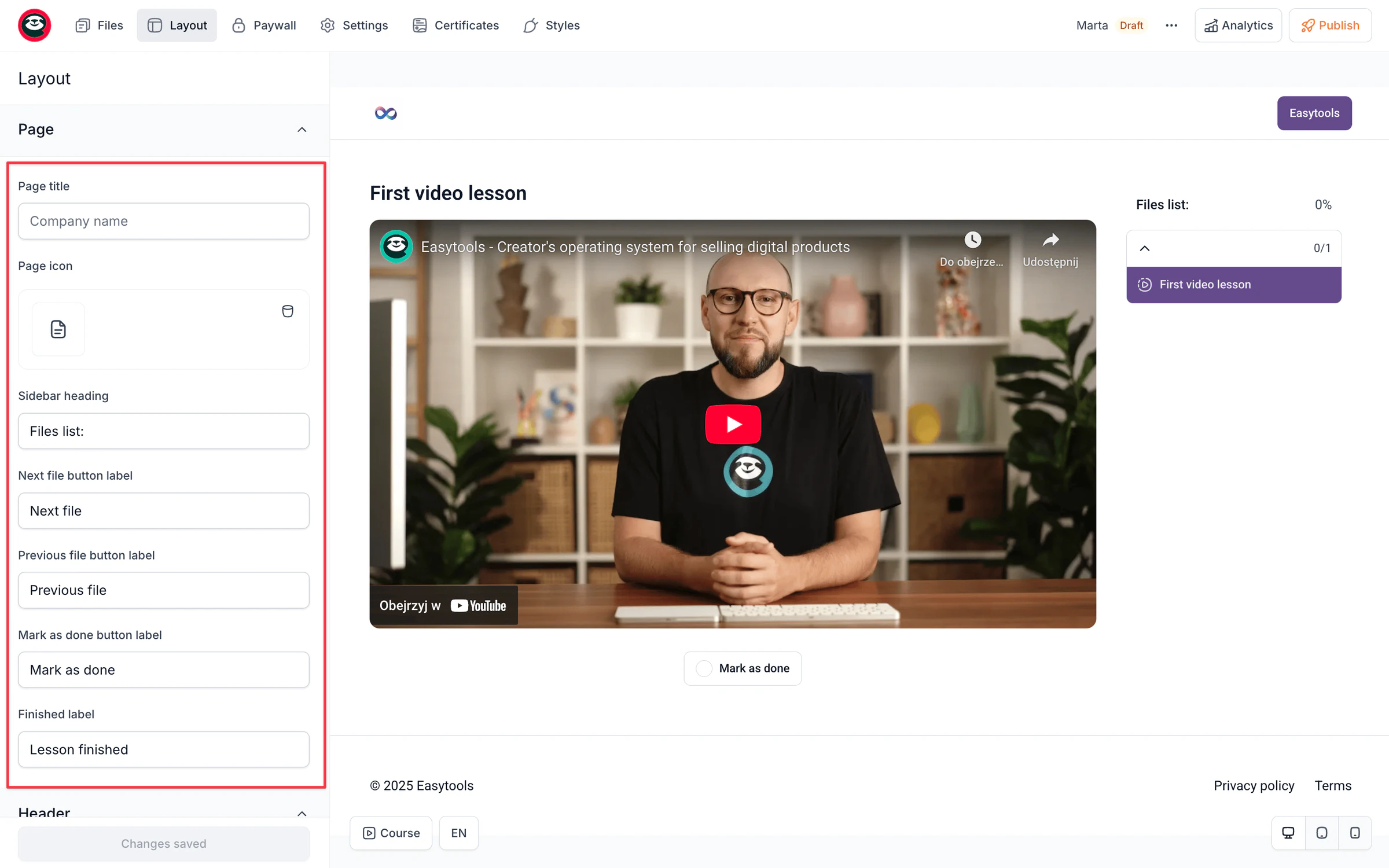Click the video title text in the player
Viewport: 1389px width, 868px height.
click(x=635, y=247)
